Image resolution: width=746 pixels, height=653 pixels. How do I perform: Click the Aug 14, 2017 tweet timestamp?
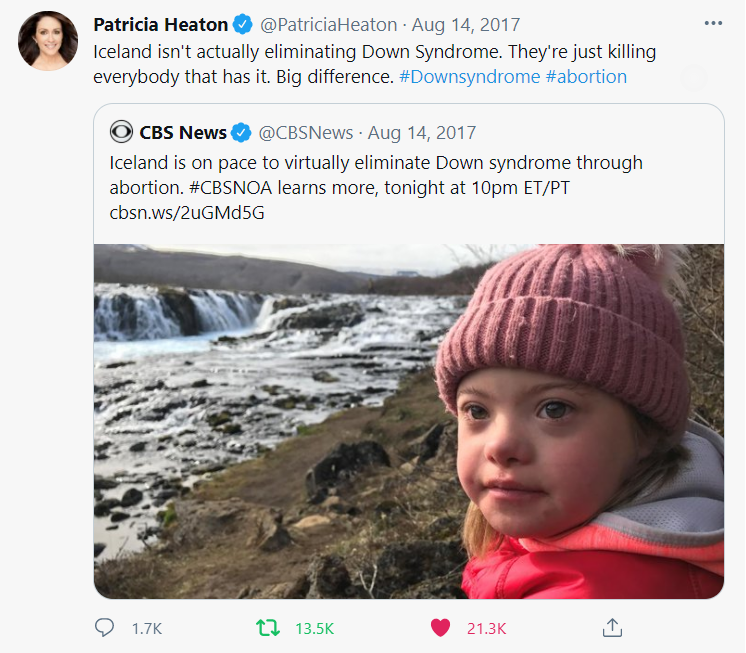466,25
